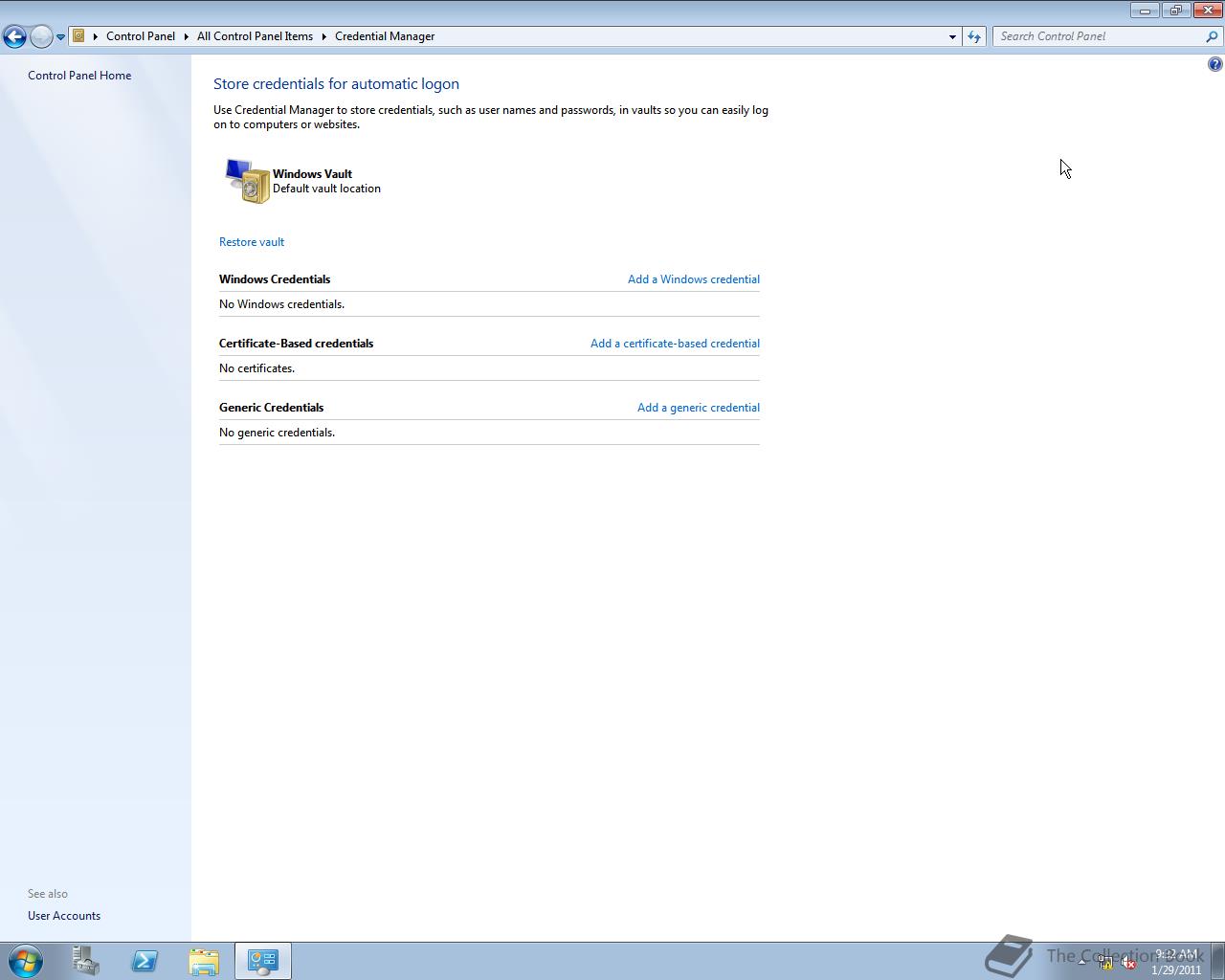Click the network status tray icon
This screenshot has width=1225, height=980.
(x=1105, y=963)
